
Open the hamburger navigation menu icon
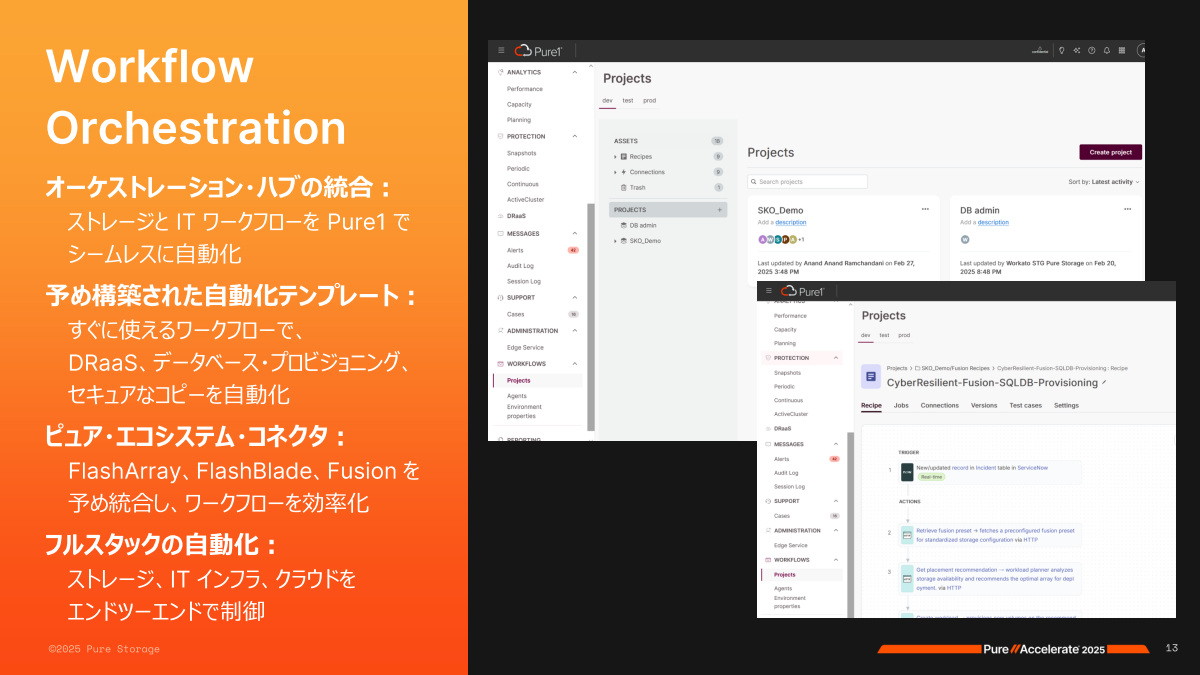[x=500, y=50]
